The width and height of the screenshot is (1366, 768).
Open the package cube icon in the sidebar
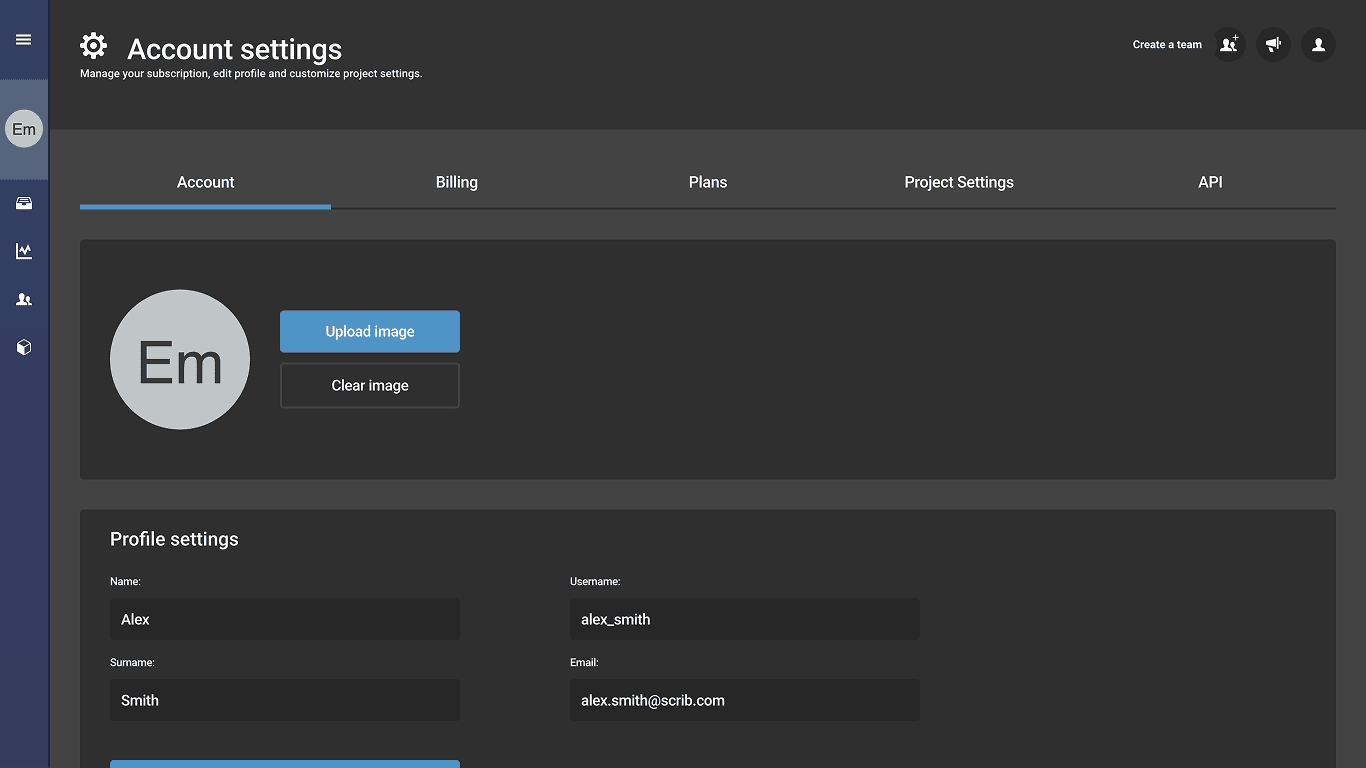click(24, 347)
